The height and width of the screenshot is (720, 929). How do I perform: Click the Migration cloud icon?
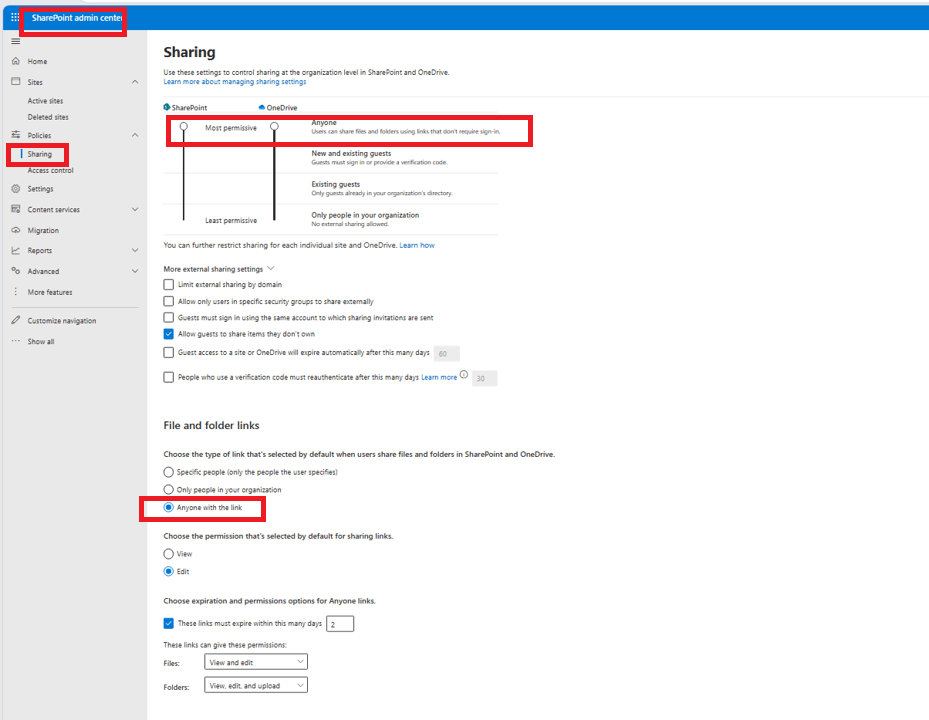(x=15, y=230)
